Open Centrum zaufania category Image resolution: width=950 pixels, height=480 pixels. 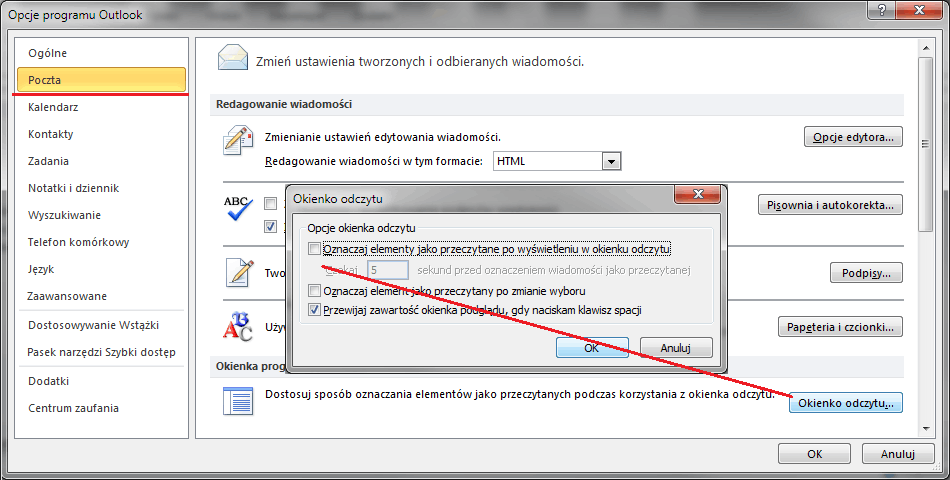click(x=101, y=408)
